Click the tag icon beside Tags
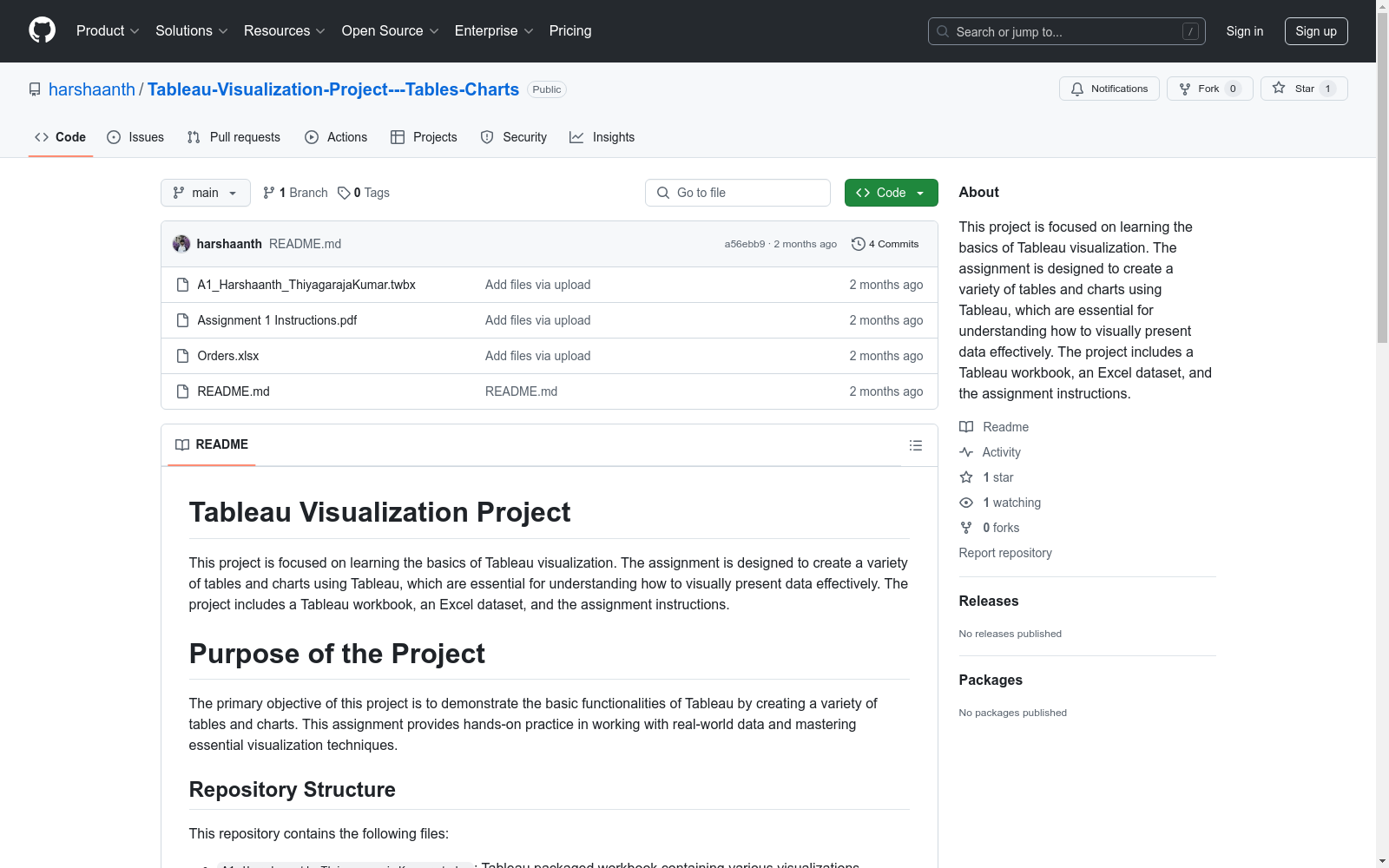Viewport: 1389px width, 868px height. [x=344, y=193]
